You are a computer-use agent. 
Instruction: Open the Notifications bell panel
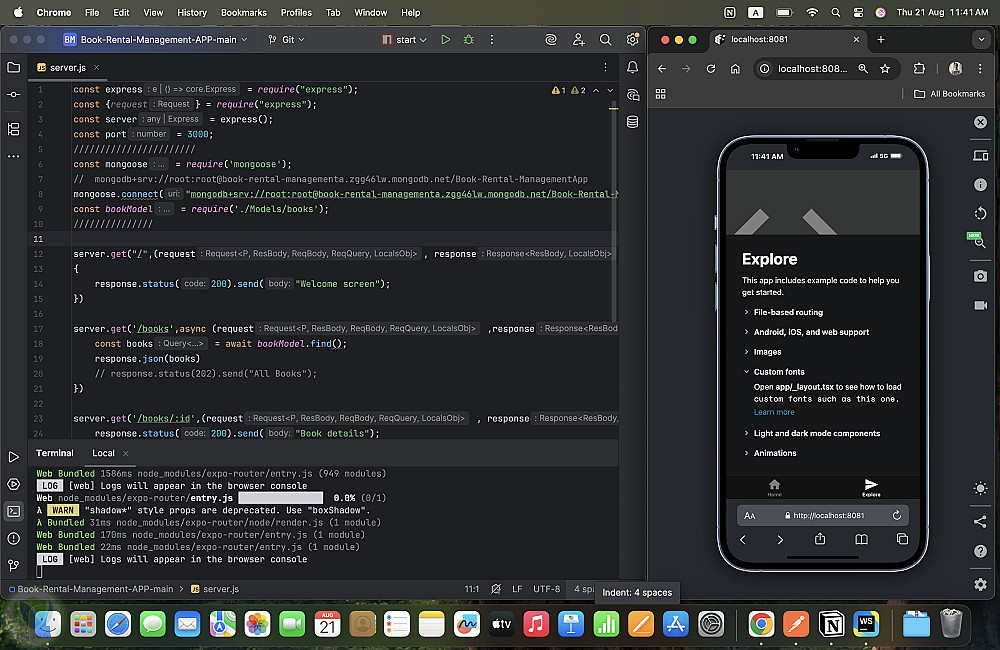(x=632, y=68)
